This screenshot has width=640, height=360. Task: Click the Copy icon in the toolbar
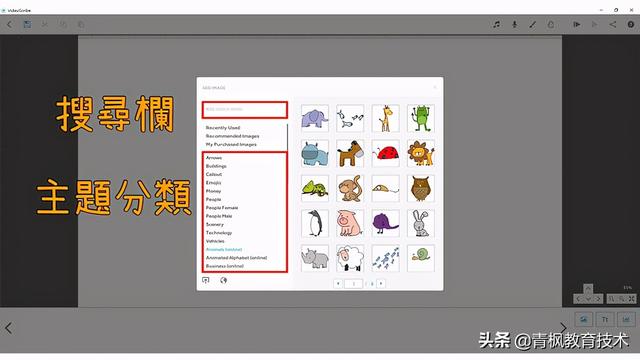click(x=63, y=24)
